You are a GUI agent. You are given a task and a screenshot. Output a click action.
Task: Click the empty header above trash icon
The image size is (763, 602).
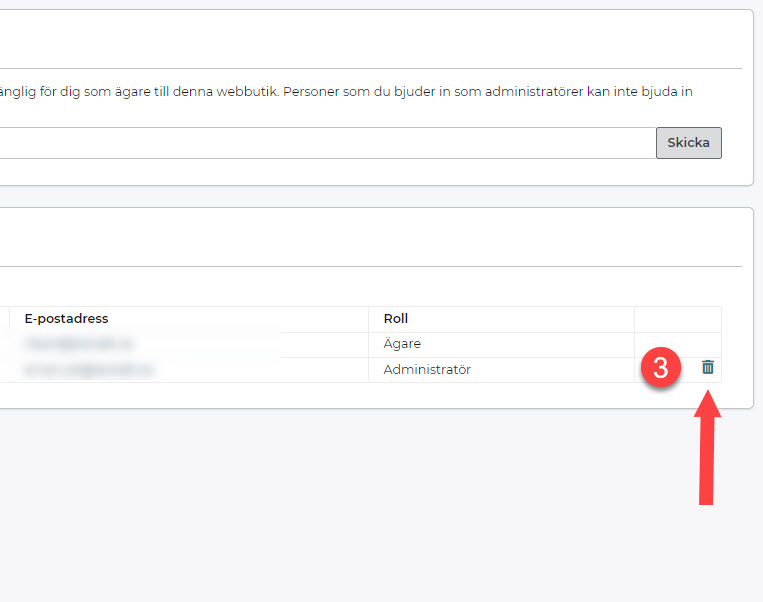[x=677, y=319]
